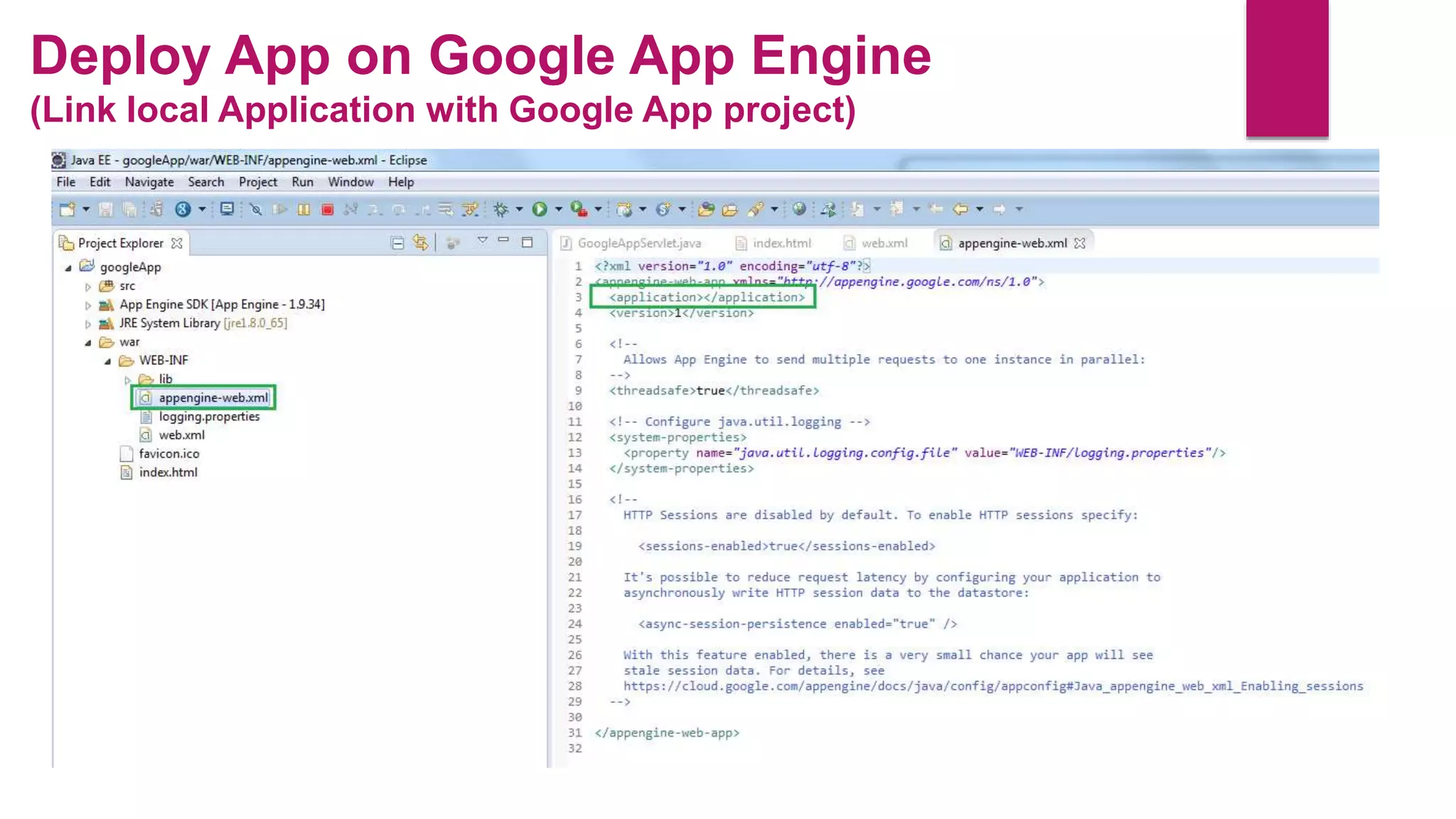Click the Forward navigation arrow icon
Image resolution: width=1456 pixels, height=819 pixels.
999,209
